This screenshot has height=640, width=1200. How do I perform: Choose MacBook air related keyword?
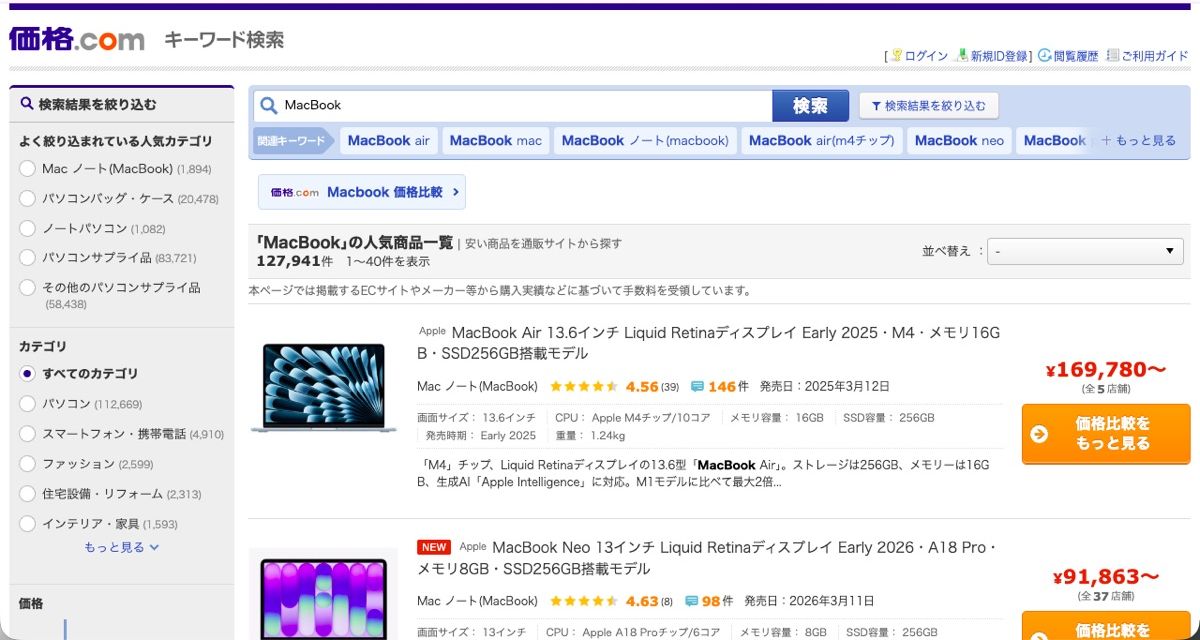[388, 141]
